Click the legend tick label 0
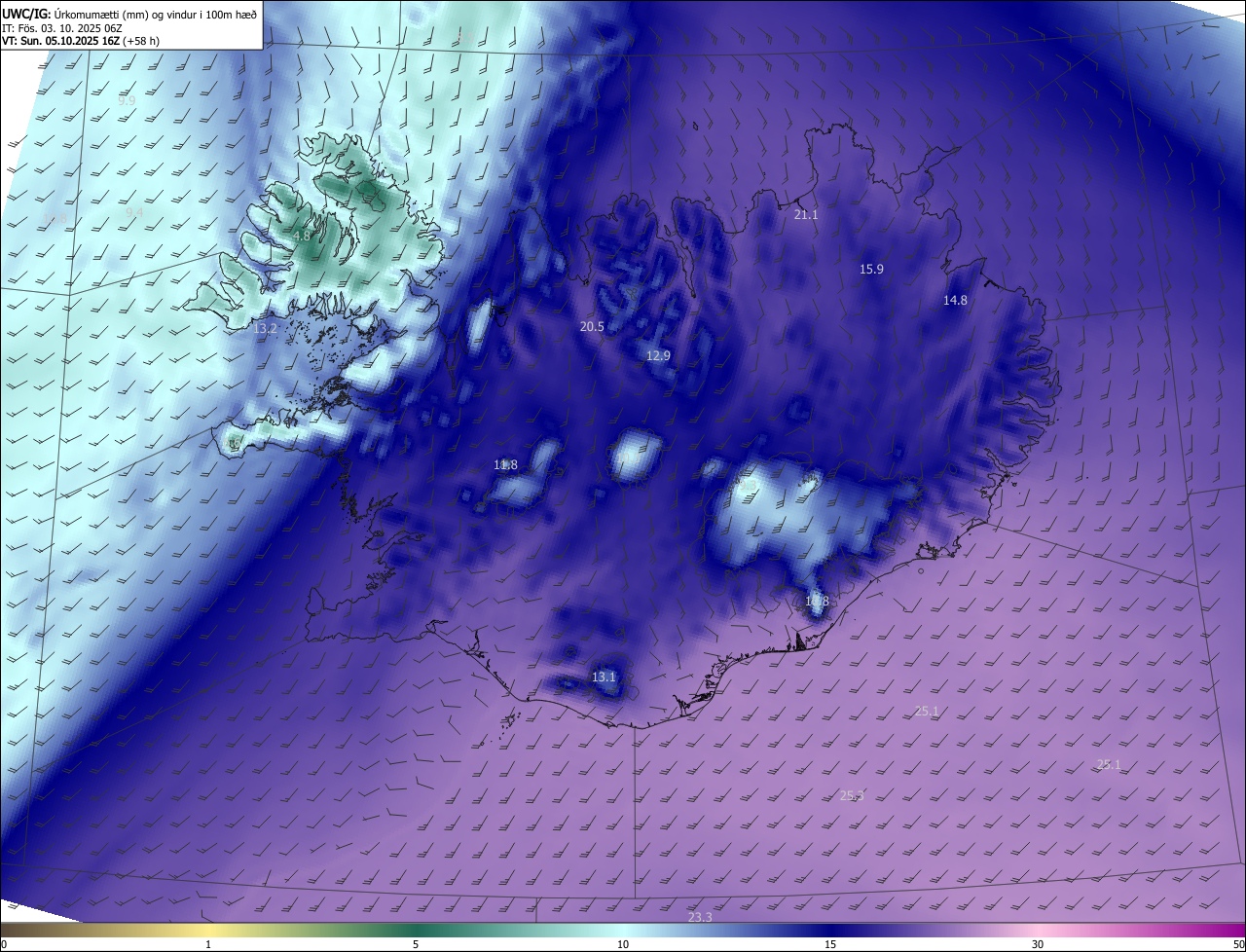The width and height of the screenshot is (1246, 952). (x=4, y=944)
